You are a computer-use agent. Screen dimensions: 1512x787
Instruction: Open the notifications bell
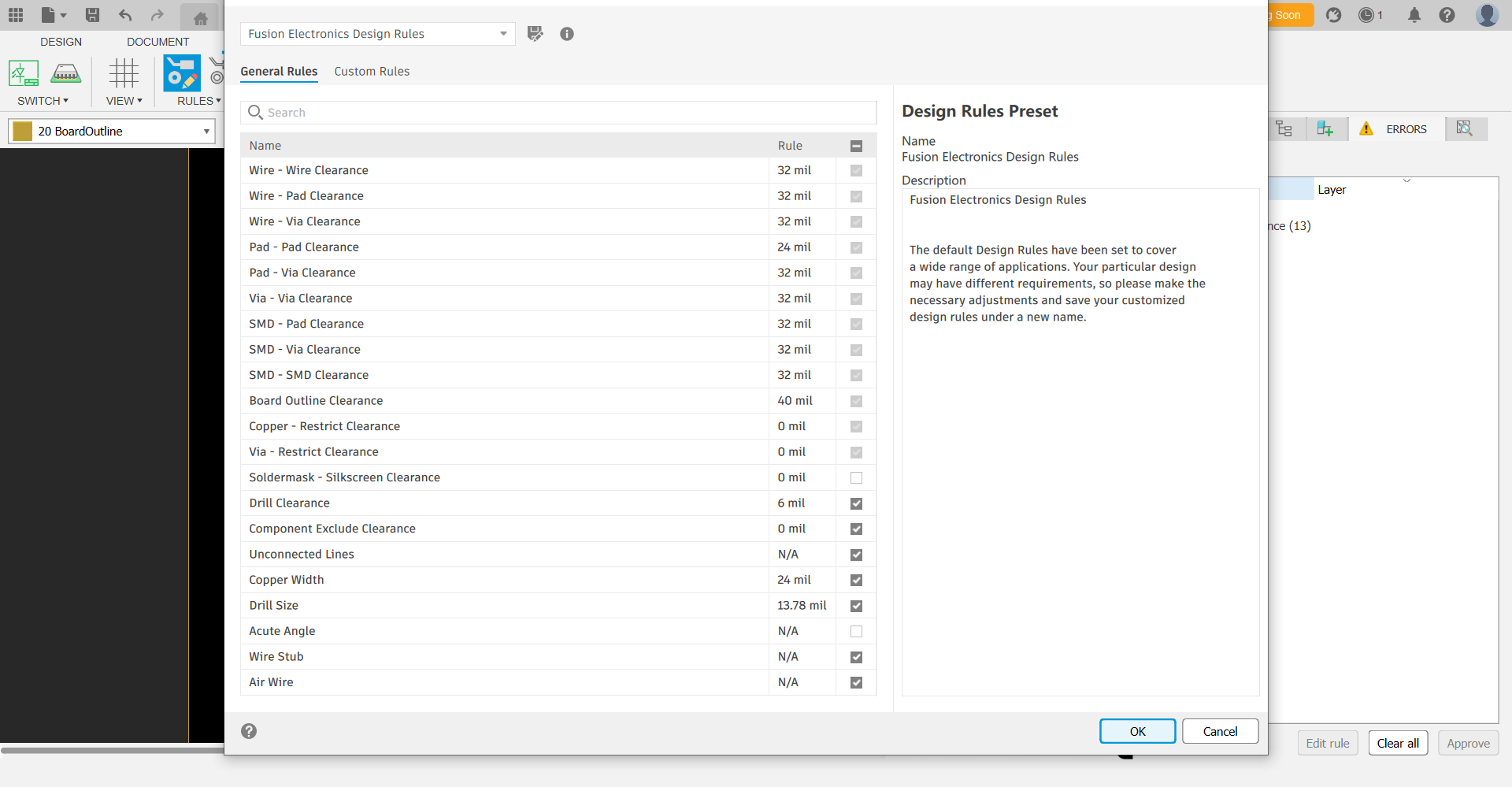[1414, 15]
